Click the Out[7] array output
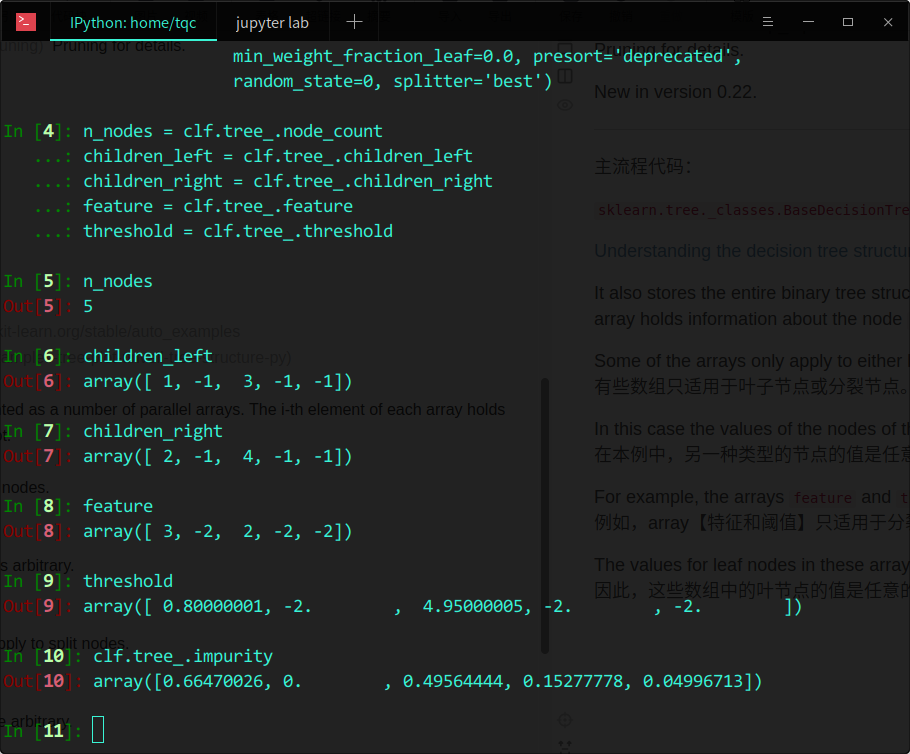Viewport: 910px width, 754px height. (x=218, y=456)
